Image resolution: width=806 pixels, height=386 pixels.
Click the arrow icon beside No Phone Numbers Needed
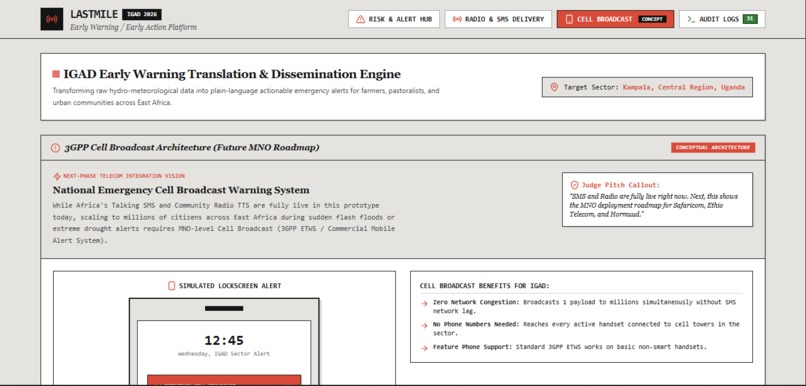pyautogui.click(x=424, y=325)
